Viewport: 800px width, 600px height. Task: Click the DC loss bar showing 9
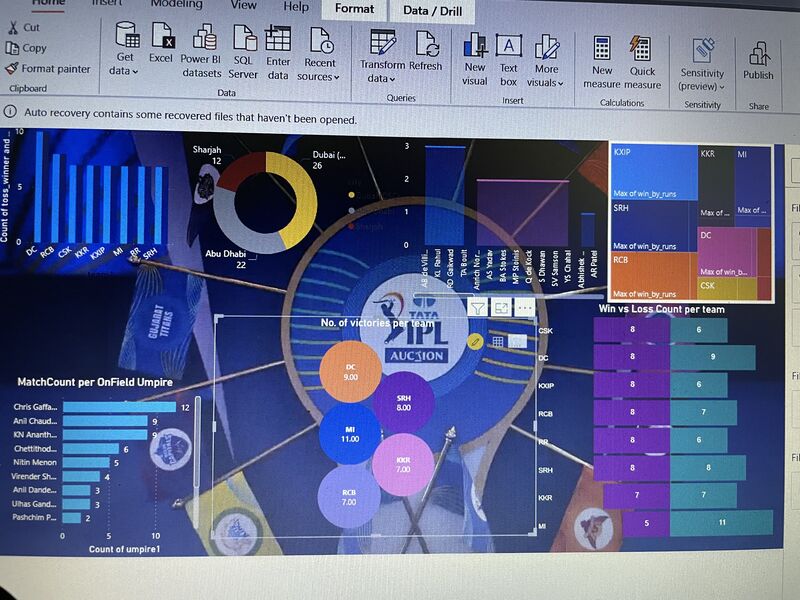point(713,357)
